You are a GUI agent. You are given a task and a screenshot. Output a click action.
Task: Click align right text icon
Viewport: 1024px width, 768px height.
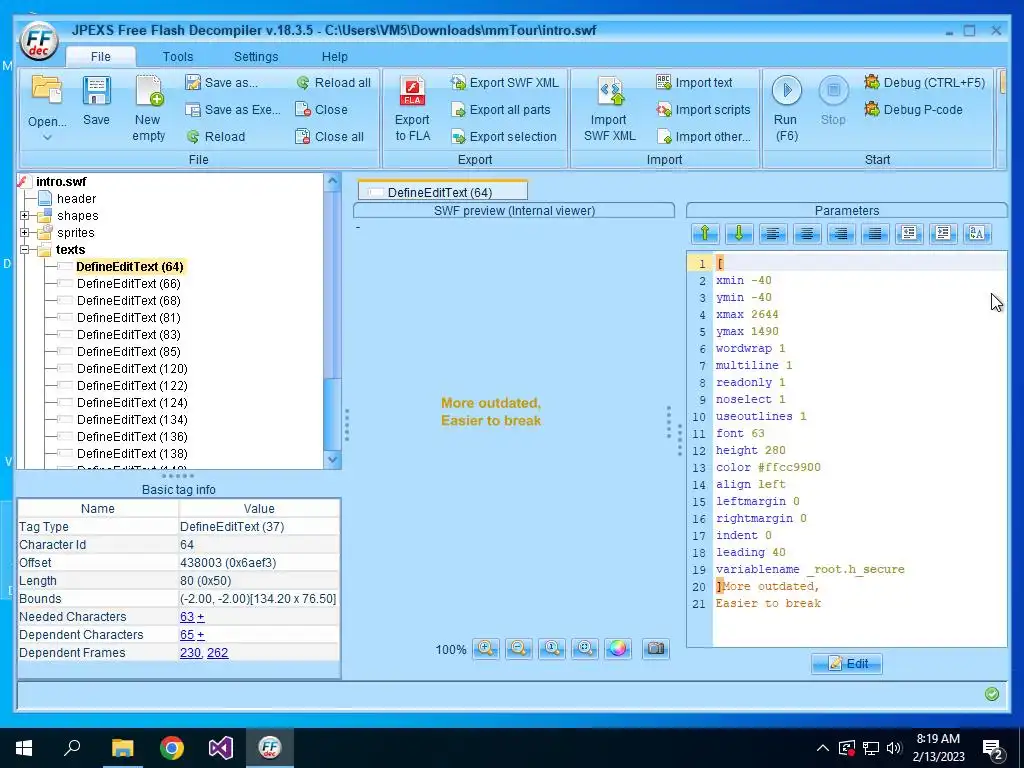pos(841,233)
